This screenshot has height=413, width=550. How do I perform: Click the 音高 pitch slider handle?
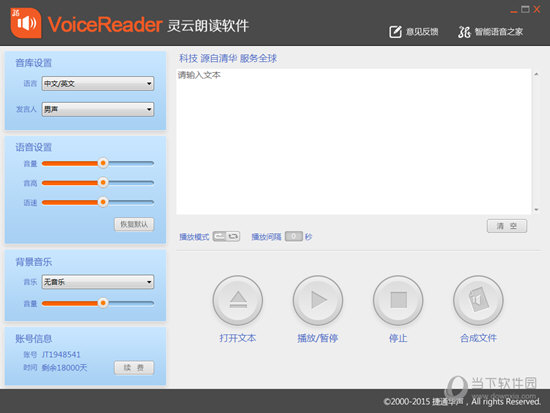103,182
